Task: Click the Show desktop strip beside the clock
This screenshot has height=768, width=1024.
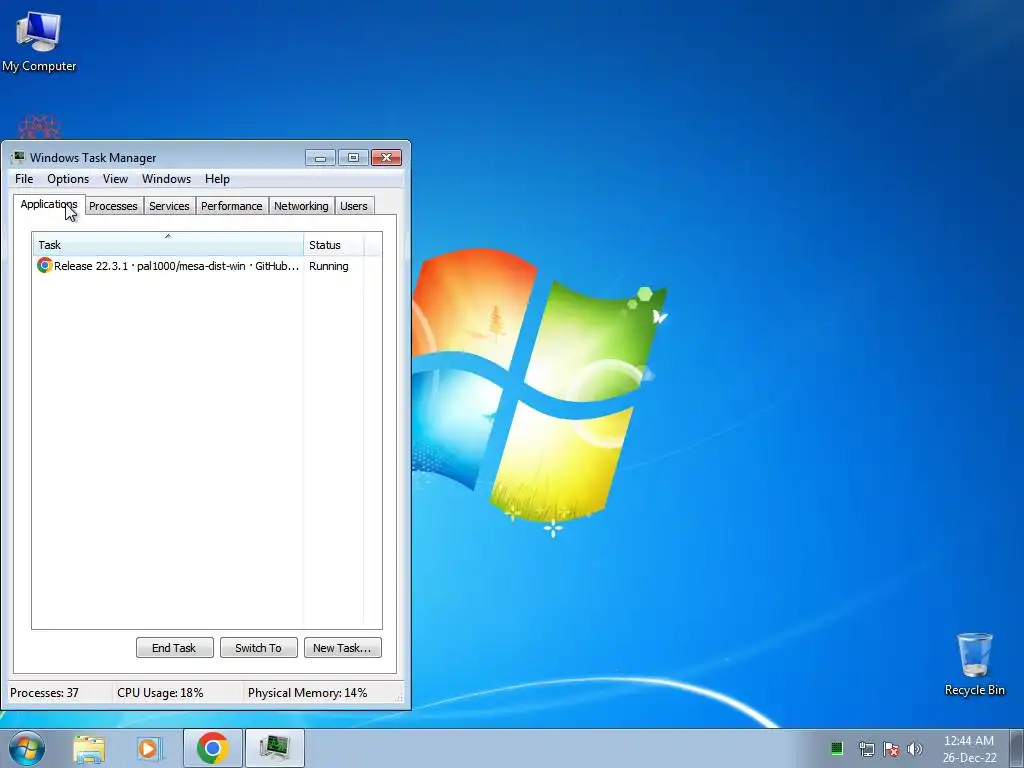Action: pos(1017,748)
